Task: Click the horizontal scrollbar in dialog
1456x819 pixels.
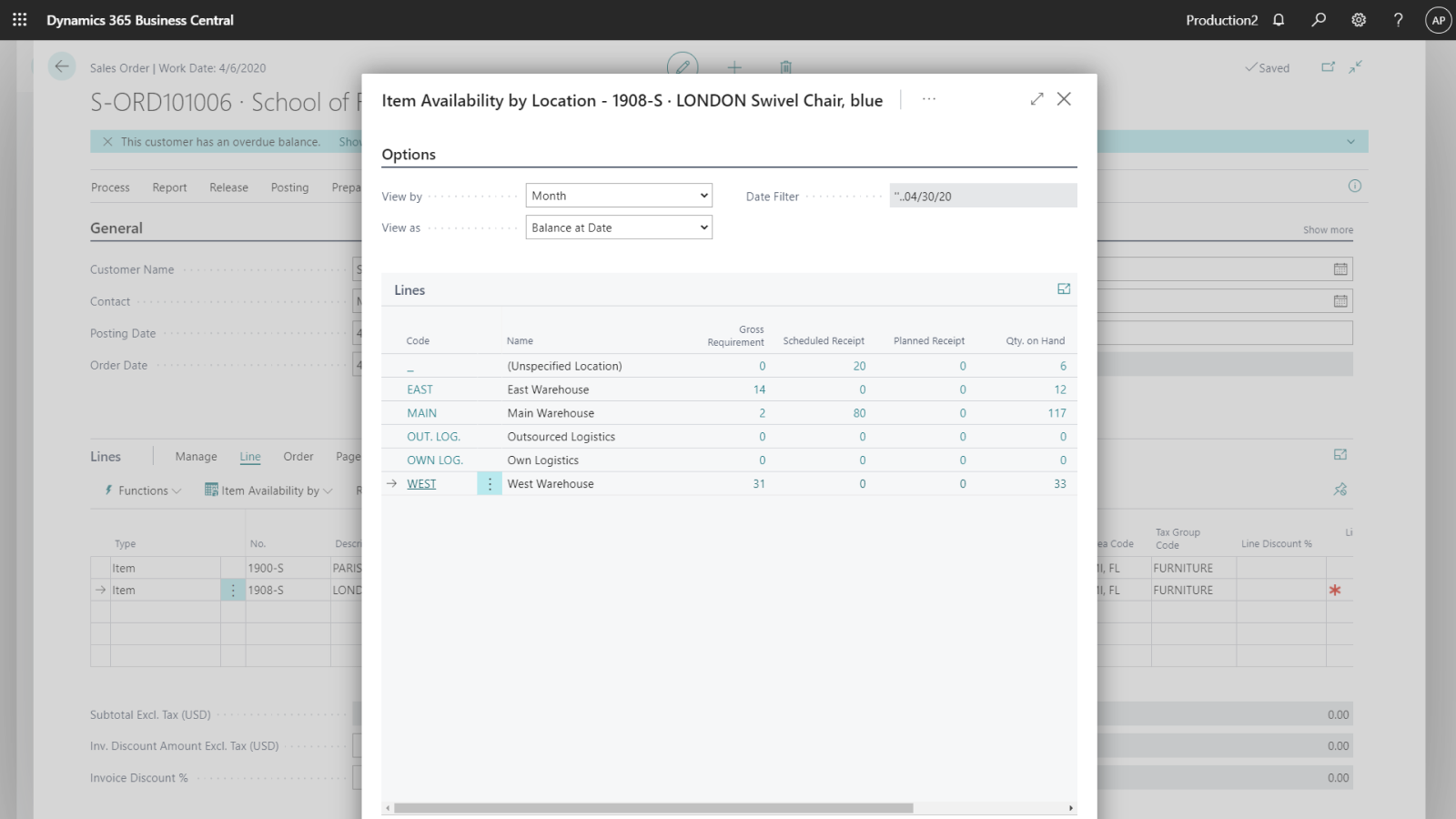Action: (x=653, y=808)
